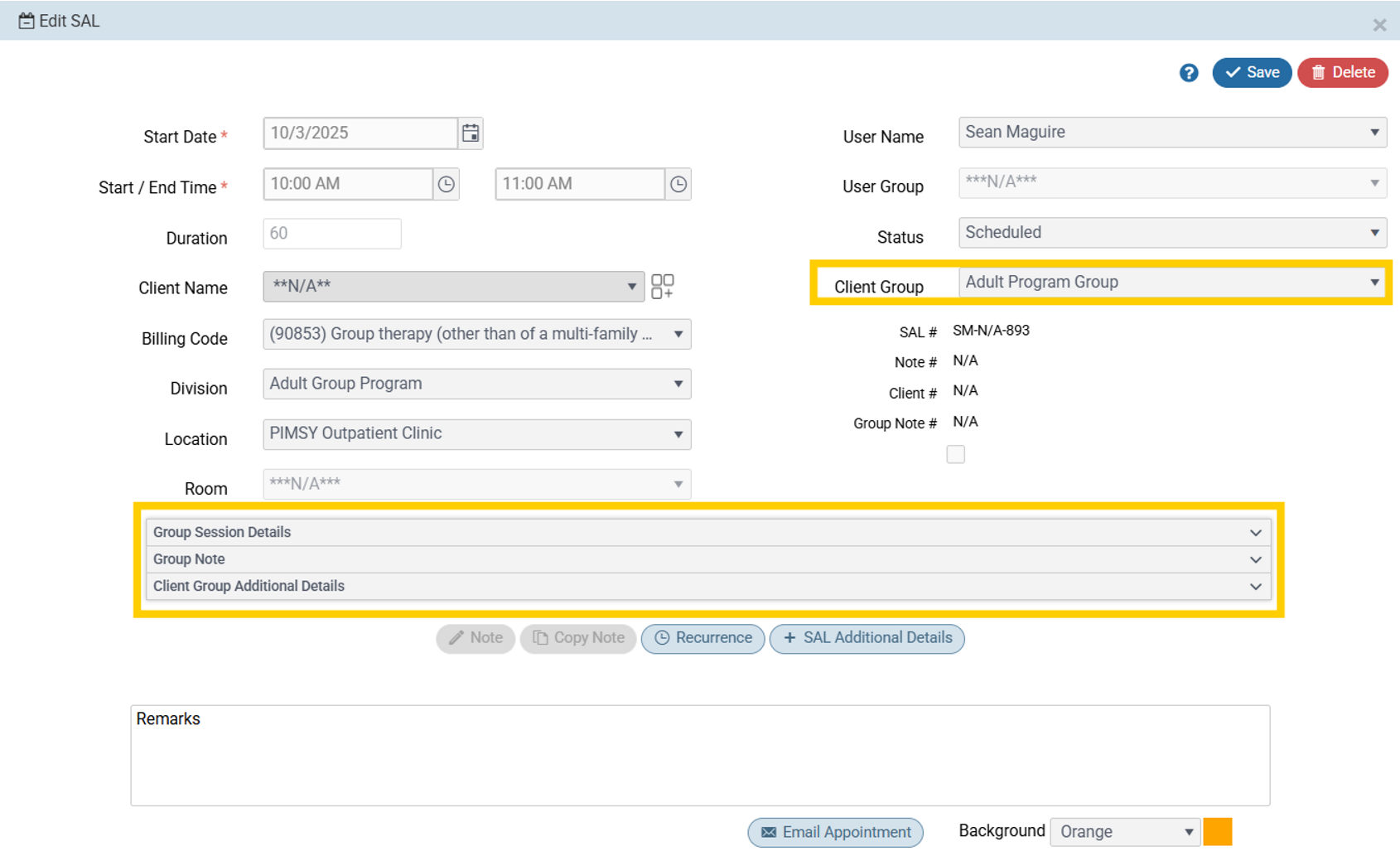Open the Start Date calendar picker

(x=470, y=133)
